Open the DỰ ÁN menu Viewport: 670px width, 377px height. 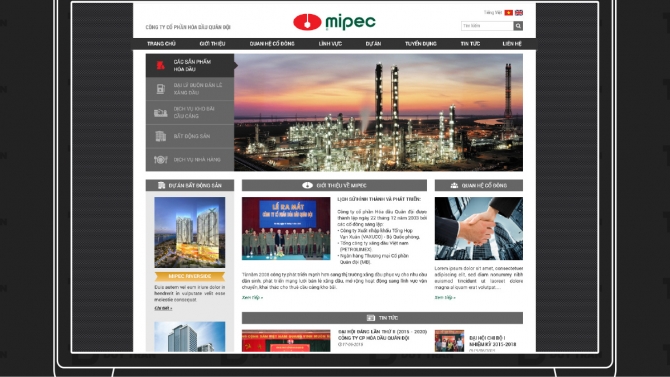click(373, 44)
